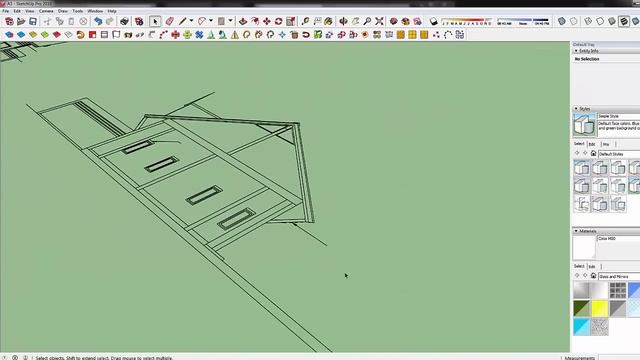Select the Tape Measure tool
This screenshot has height=360, width=640.
305,21
